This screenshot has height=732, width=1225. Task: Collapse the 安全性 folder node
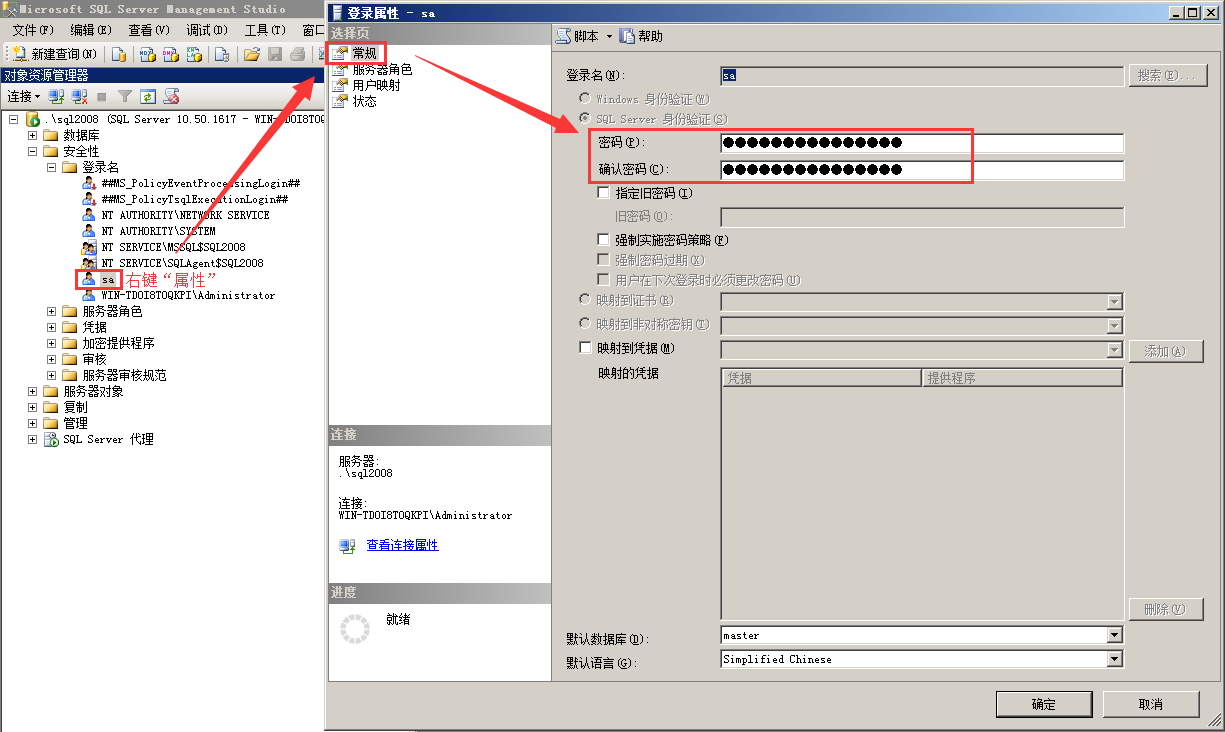(x=33, y=151)
